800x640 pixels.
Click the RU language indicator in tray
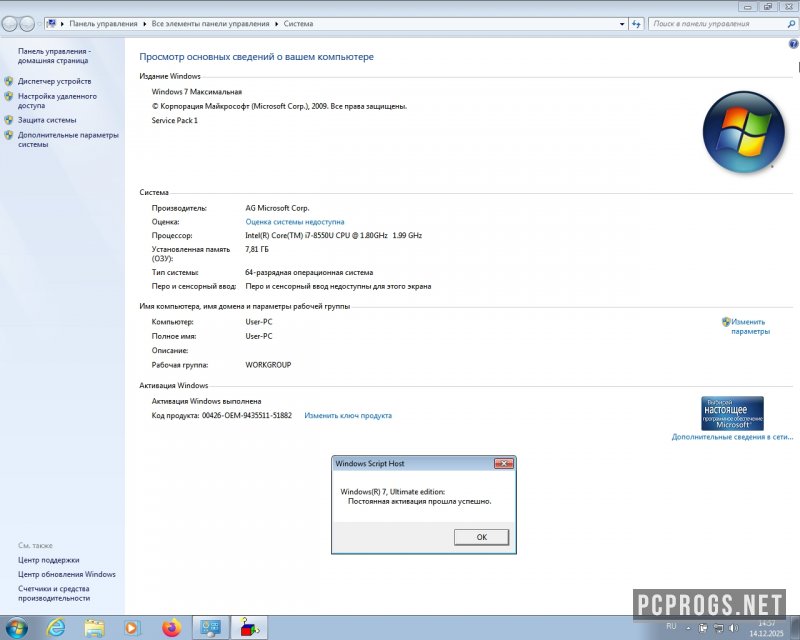click(x=671, y=626)
